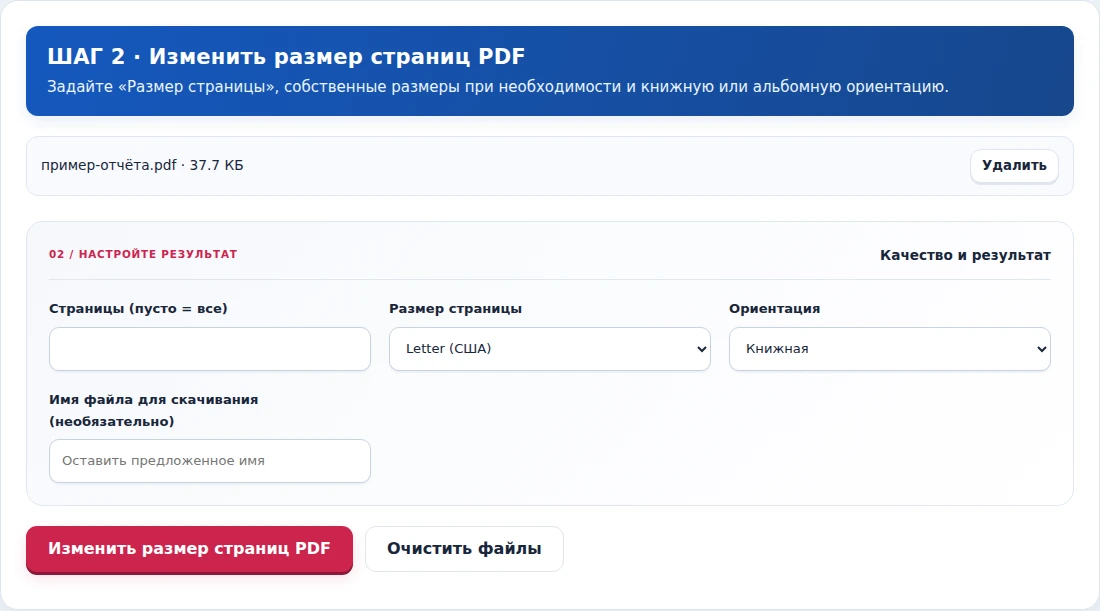Viewport: 1100px width, 611px height.
Task: Click the Очистить файлы button
Action: click(x=464, y=549)
